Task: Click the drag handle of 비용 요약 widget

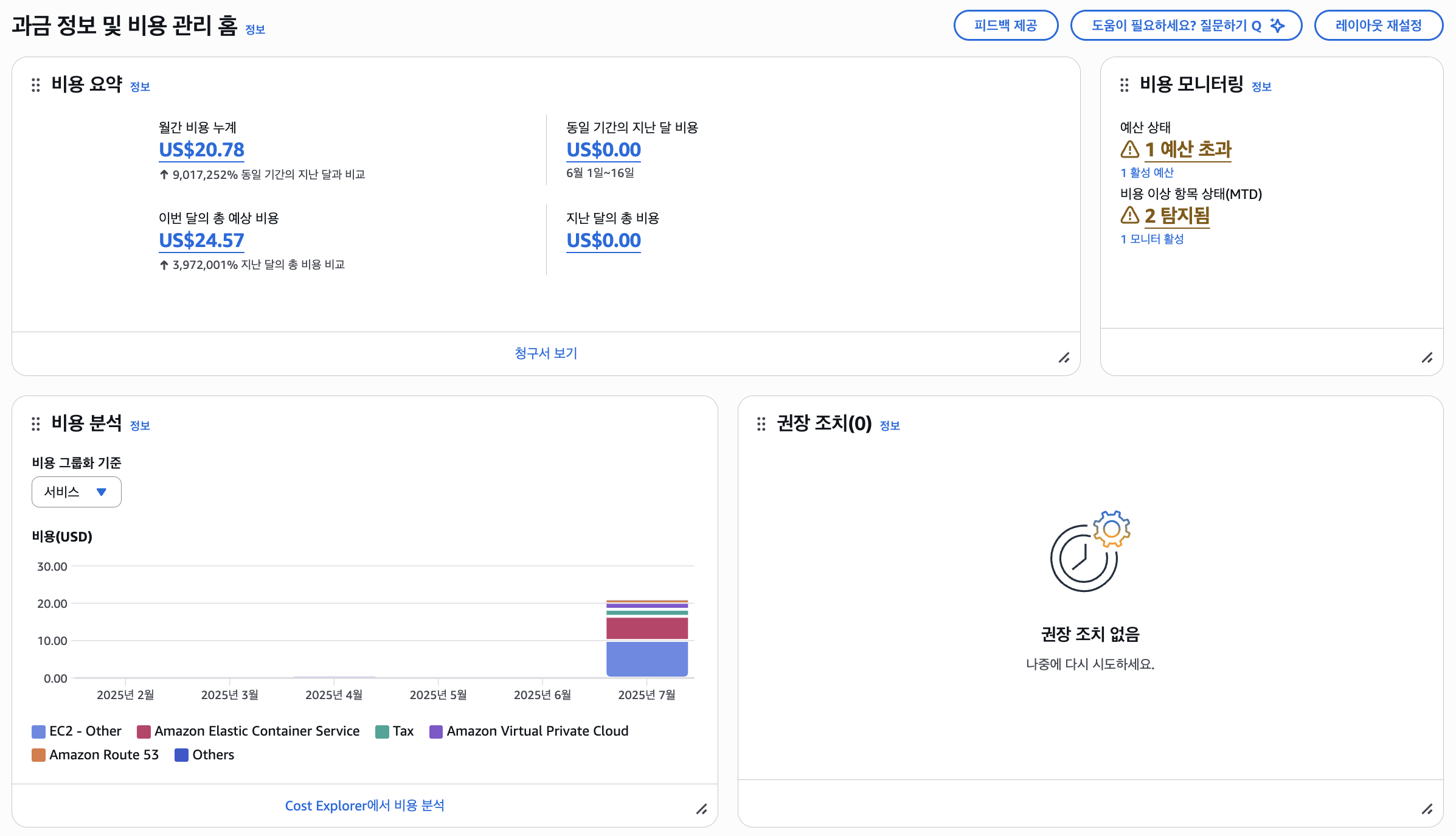Action: [x=36, y=85]
